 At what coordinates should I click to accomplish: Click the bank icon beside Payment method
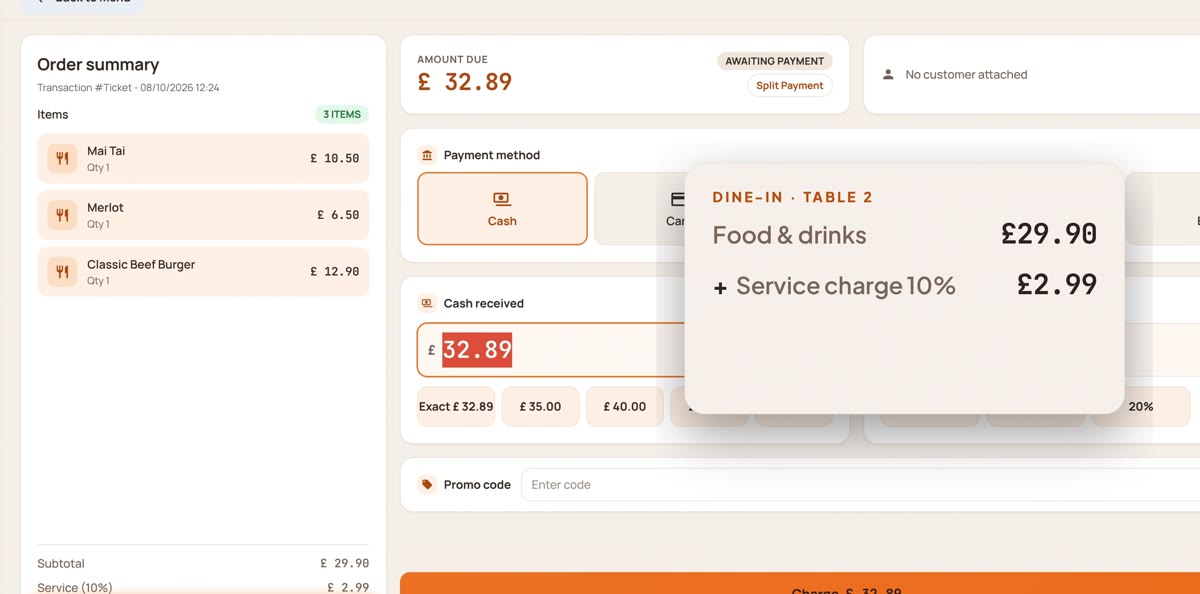[428, 155]
